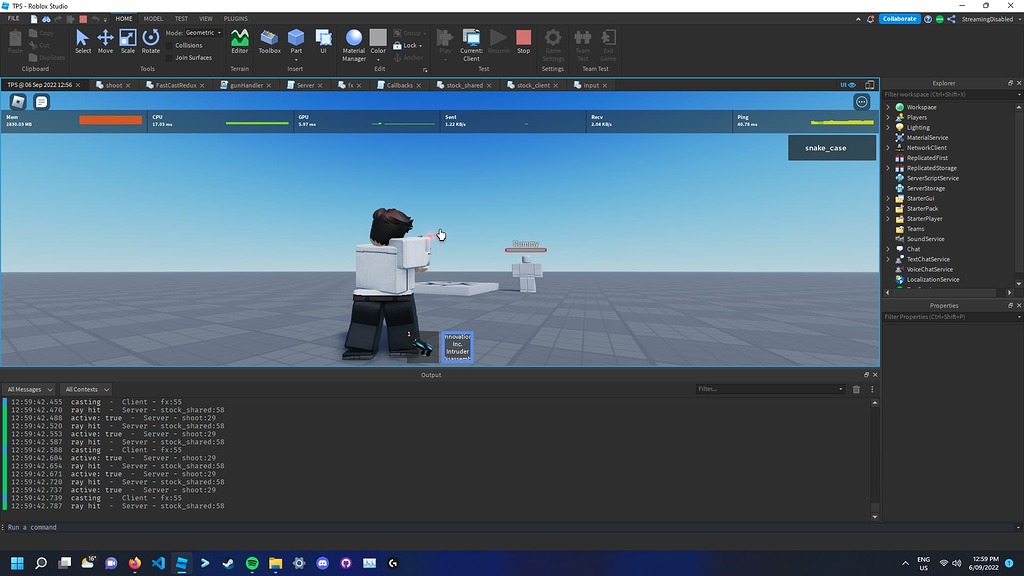Click the Collaborate button

[x=897, y=18]
